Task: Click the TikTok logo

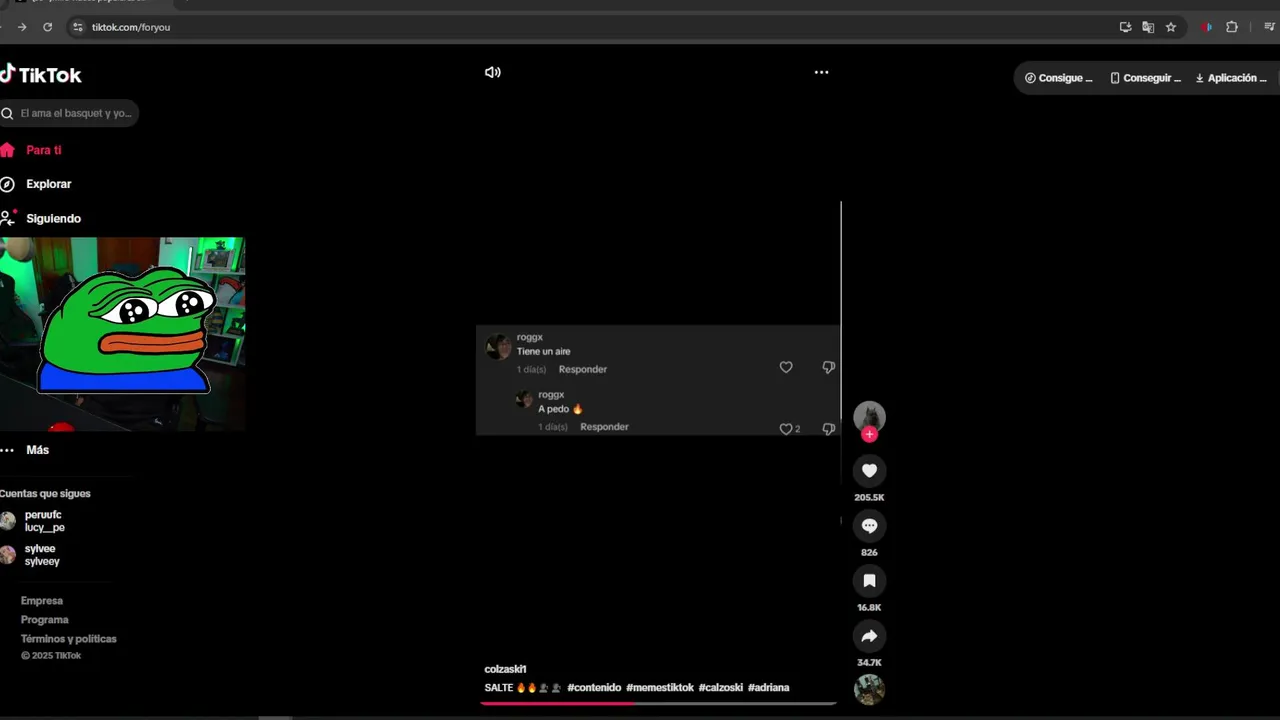Action: coord(41,75)
